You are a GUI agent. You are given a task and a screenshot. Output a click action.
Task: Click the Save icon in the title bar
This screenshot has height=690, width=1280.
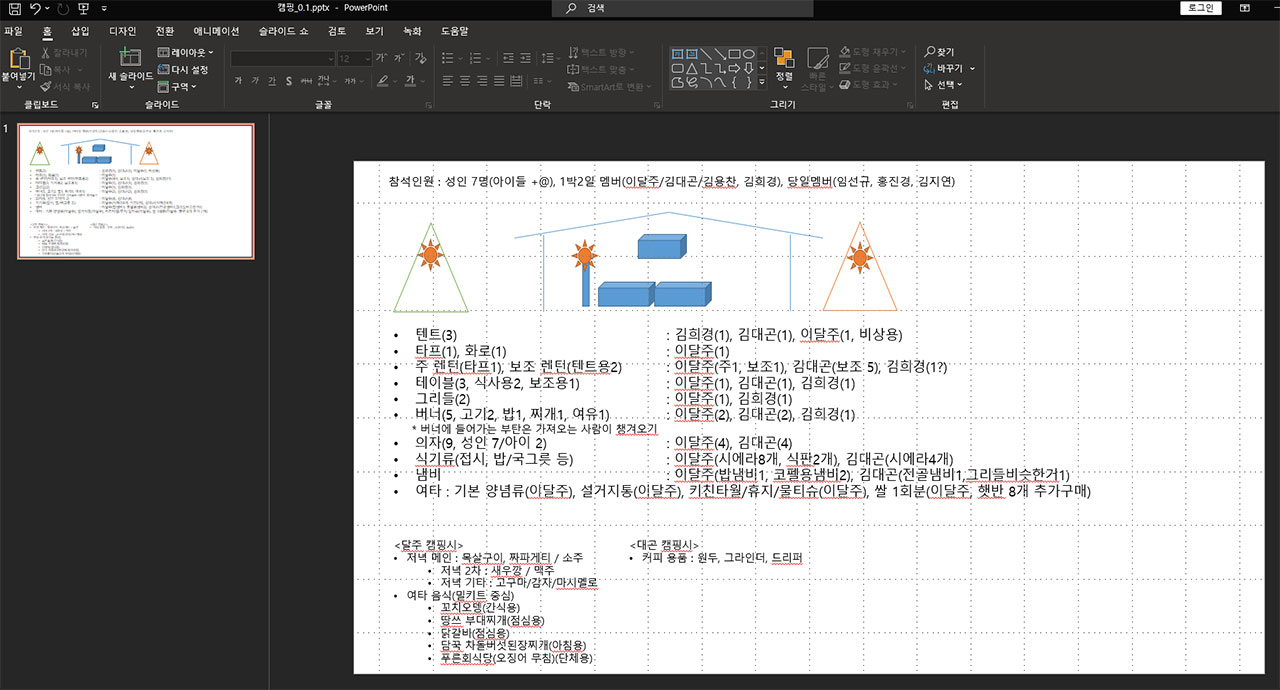(14, 9)
